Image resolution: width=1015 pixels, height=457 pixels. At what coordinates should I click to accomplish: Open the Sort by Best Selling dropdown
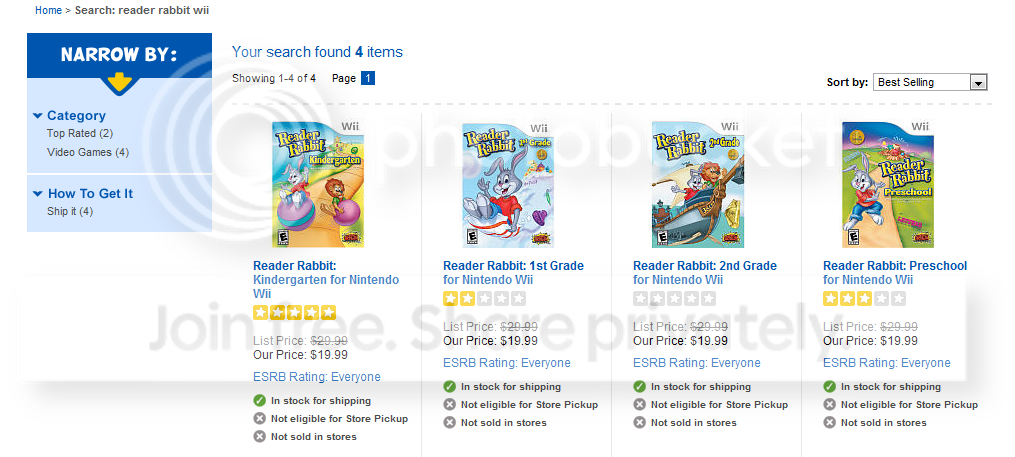(x=930, y=82)
